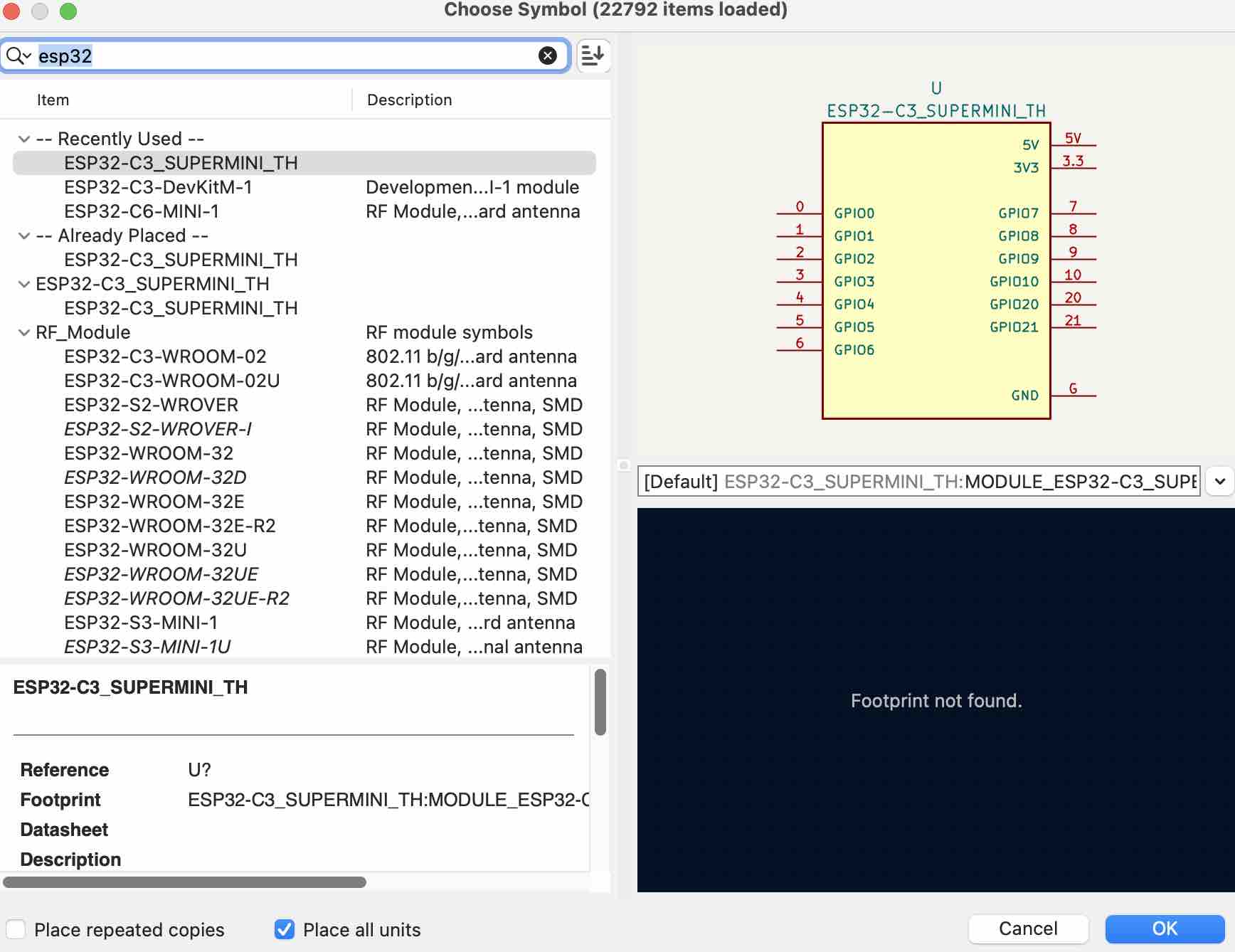Click the sort order button beside search
Image resolution: width=1235 pixels, height=952 pixels.
pyautogui.click(x=593, y=55)
